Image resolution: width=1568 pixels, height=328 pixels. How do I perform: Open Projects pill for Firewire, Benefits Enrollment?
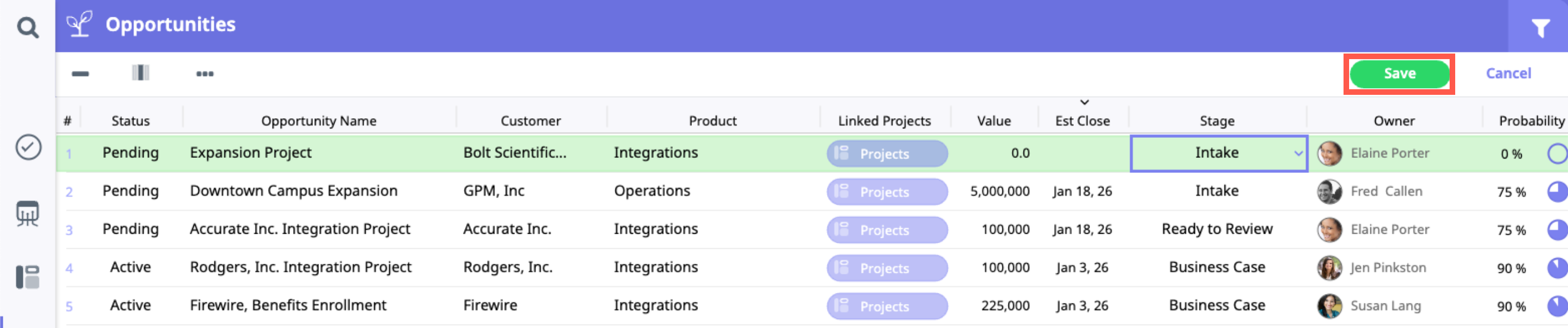coord(886,306)
